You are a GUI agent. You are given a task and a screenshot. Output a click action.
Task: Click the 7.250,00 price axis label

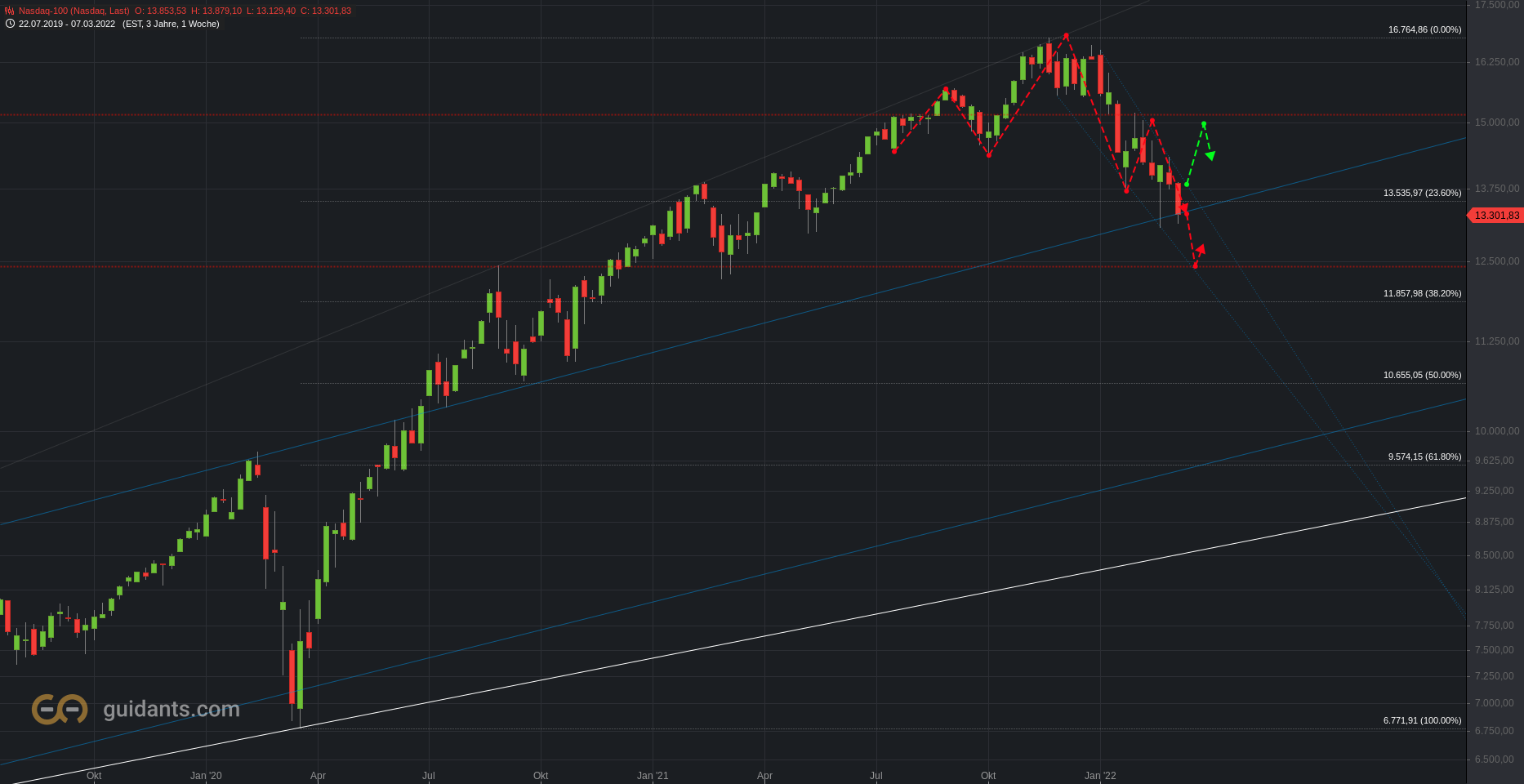(x=1495, y=676)
